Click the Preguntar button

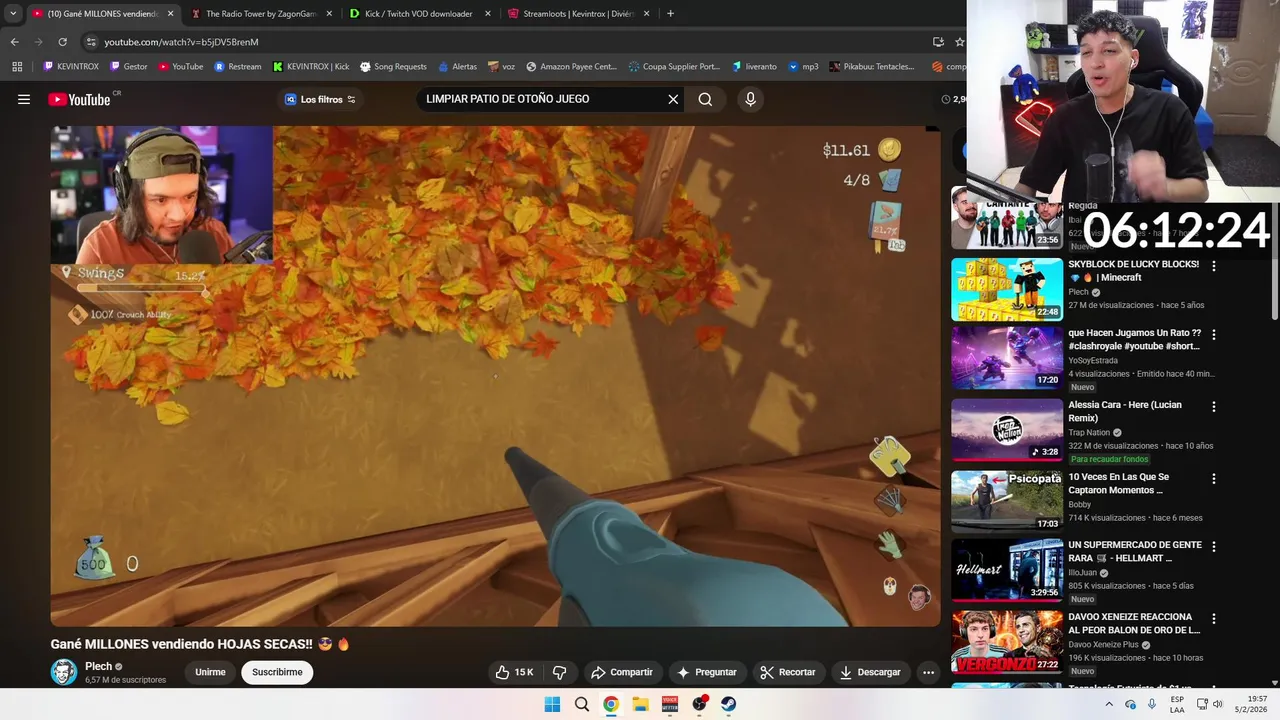click(706, 672)
